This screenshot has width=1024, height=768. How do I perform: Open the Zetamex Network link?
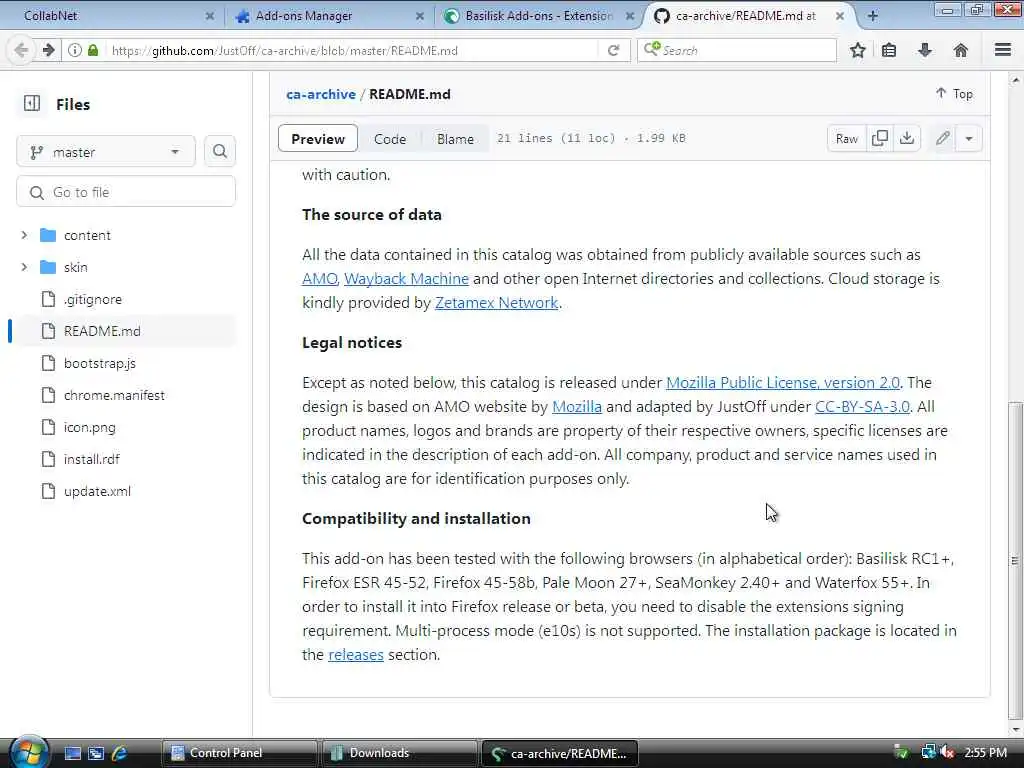pyautogui.click(x=496, y=303)
